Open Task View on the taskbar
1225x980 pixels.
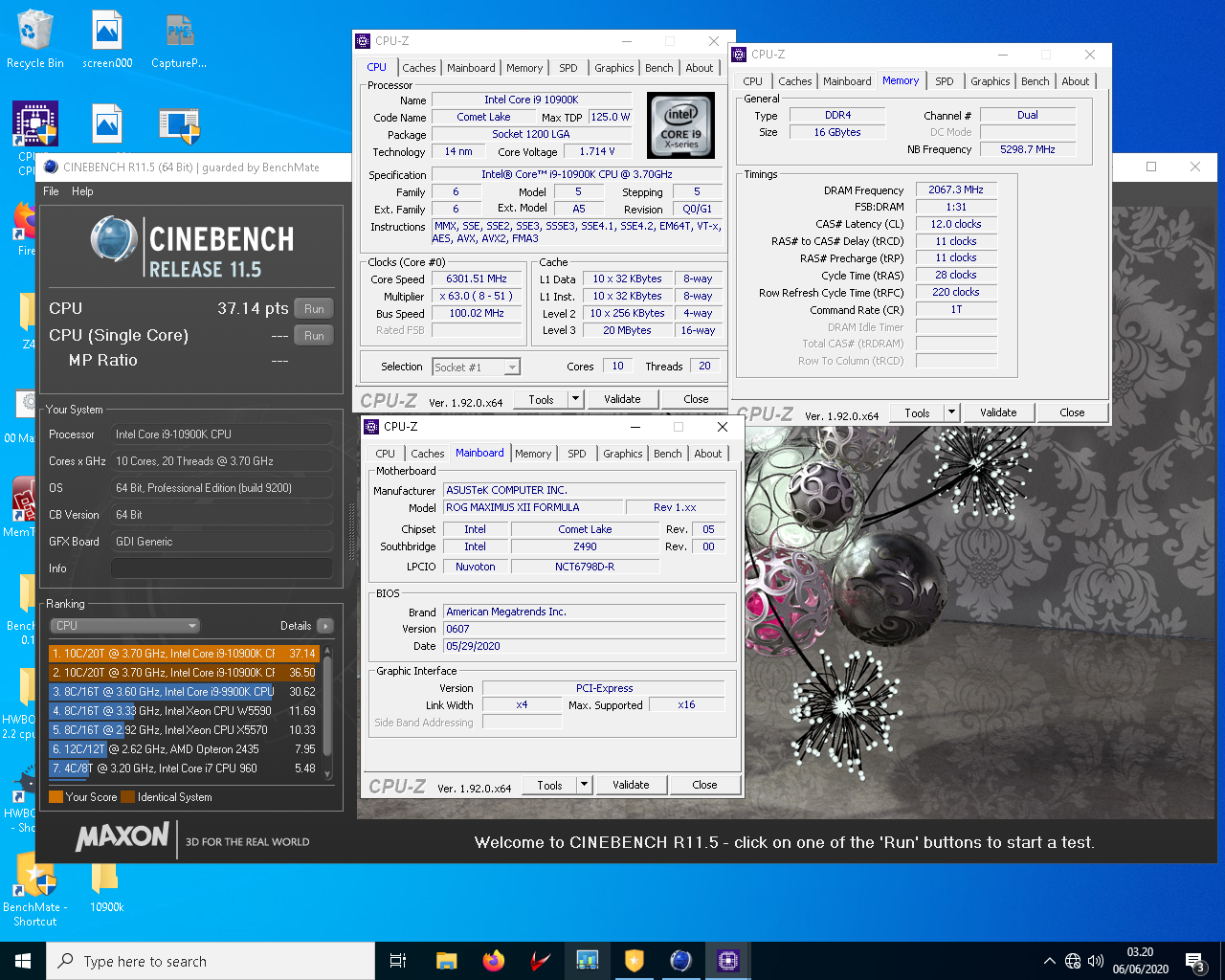(x=398, y=961)
